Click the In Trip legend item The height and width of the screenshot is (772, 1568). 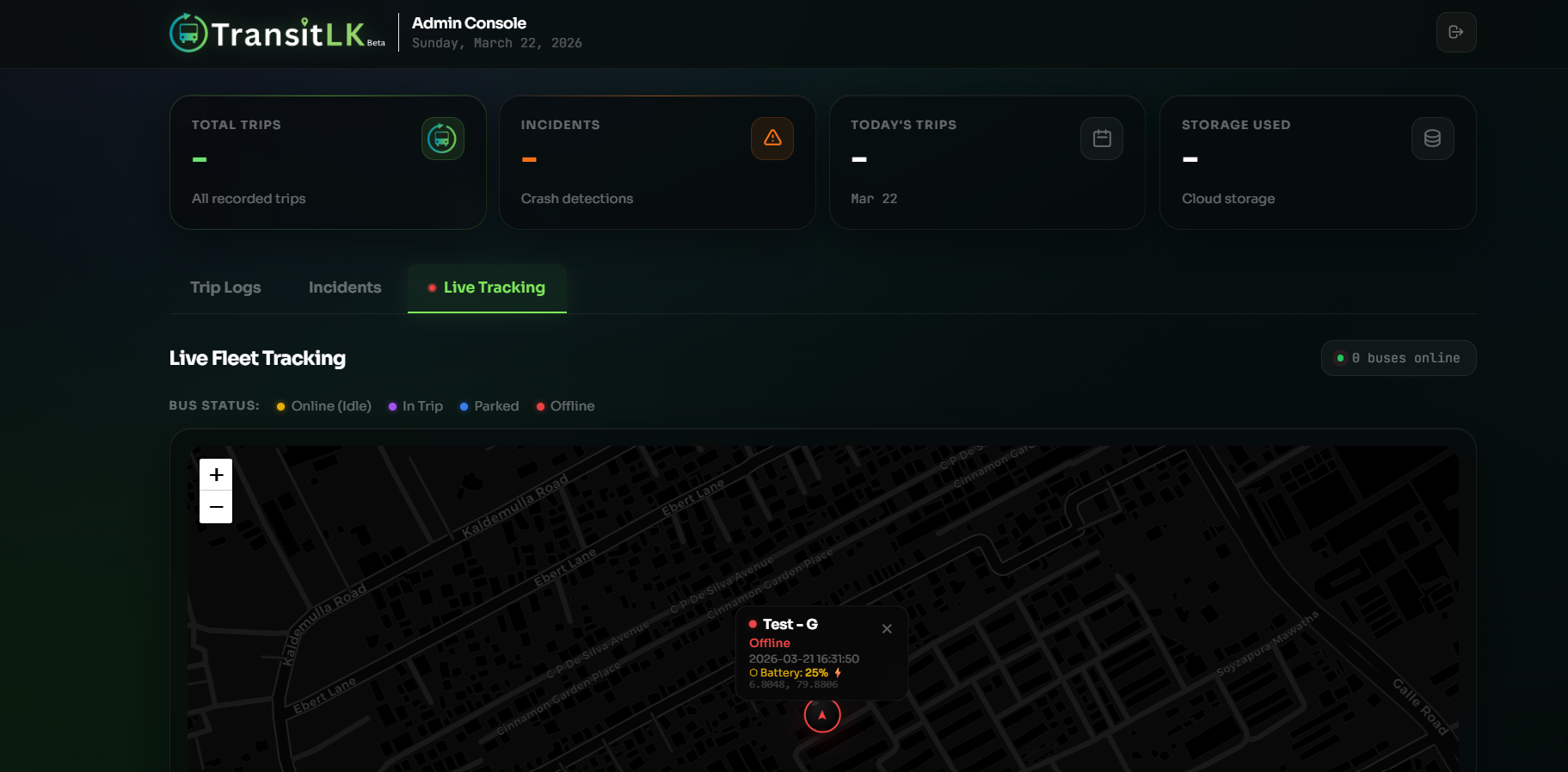tap(415, 406)
